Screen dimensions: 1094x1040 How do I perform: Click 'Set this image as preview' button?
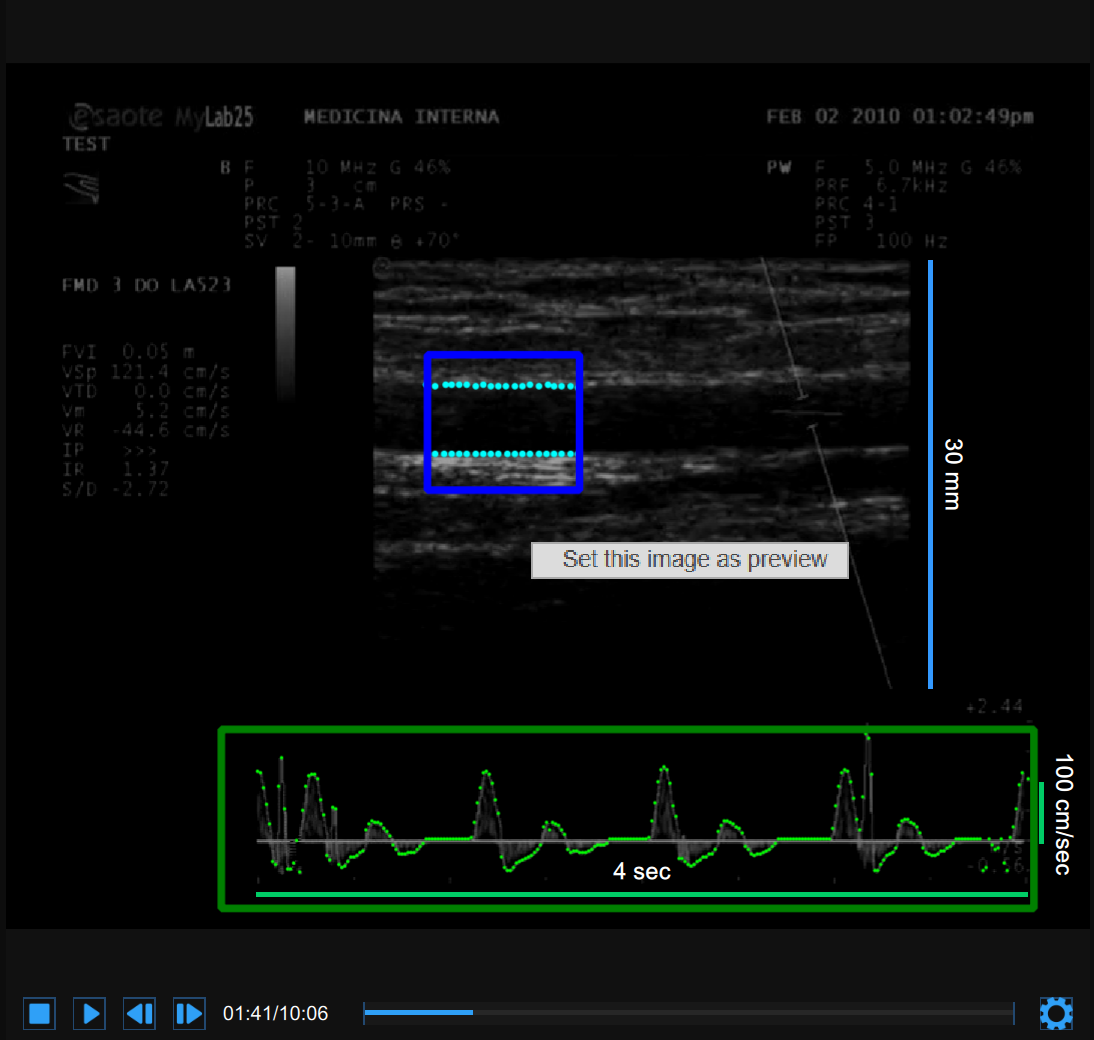coord(689,560)
